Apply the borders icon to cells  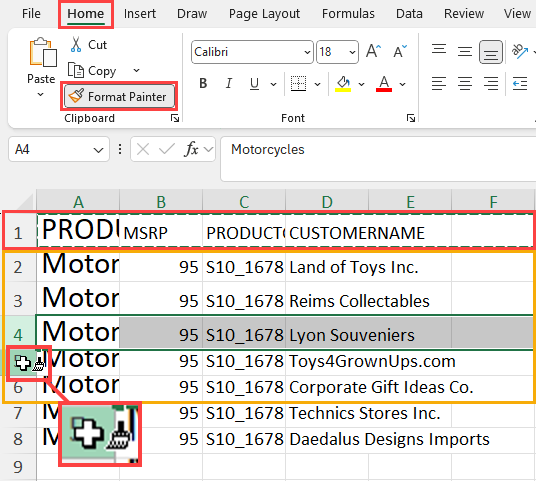coord(298,83)
